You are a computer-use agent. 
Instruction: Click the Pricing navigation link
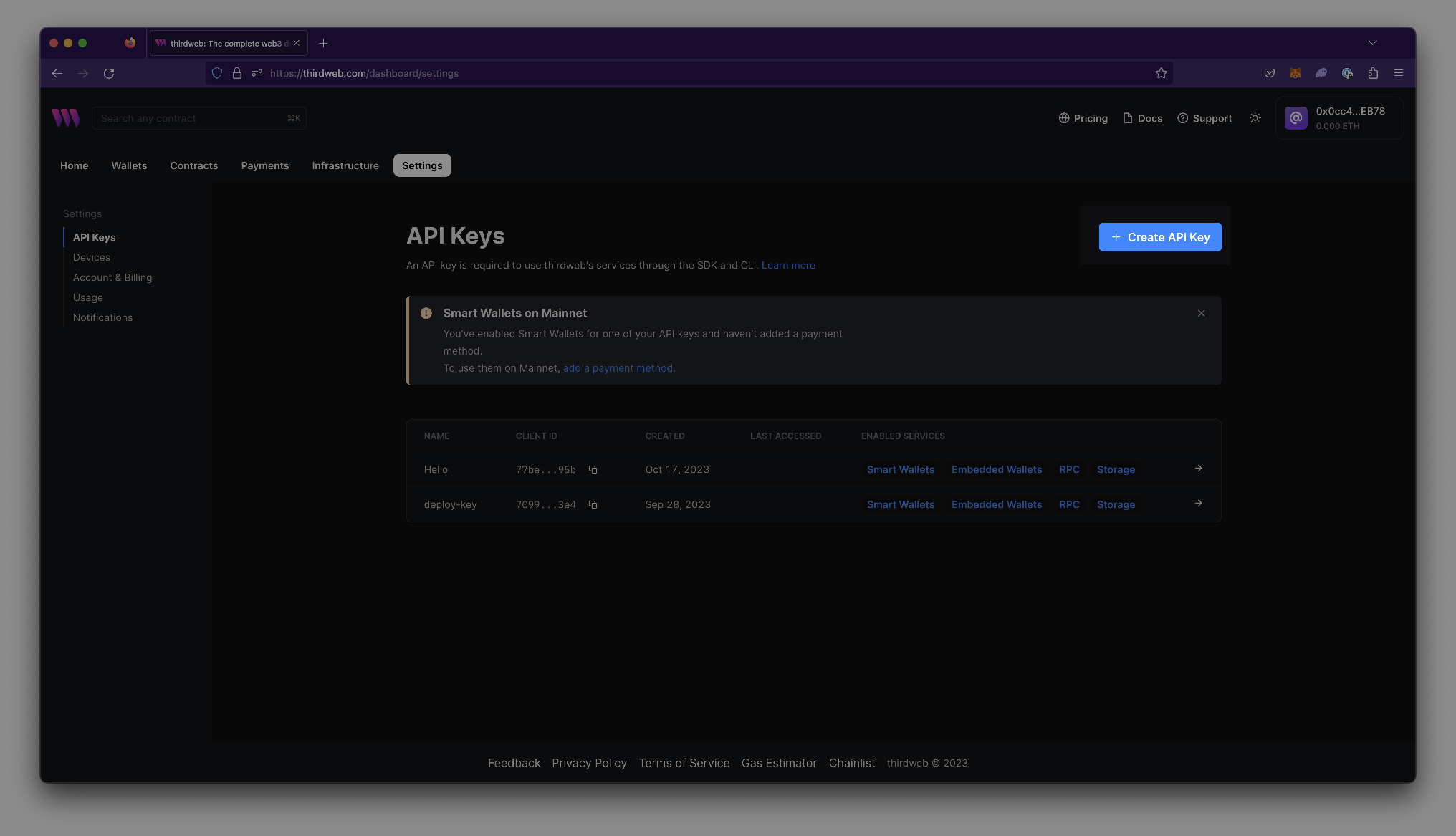pyautogui.click(x=1084, y=118)
